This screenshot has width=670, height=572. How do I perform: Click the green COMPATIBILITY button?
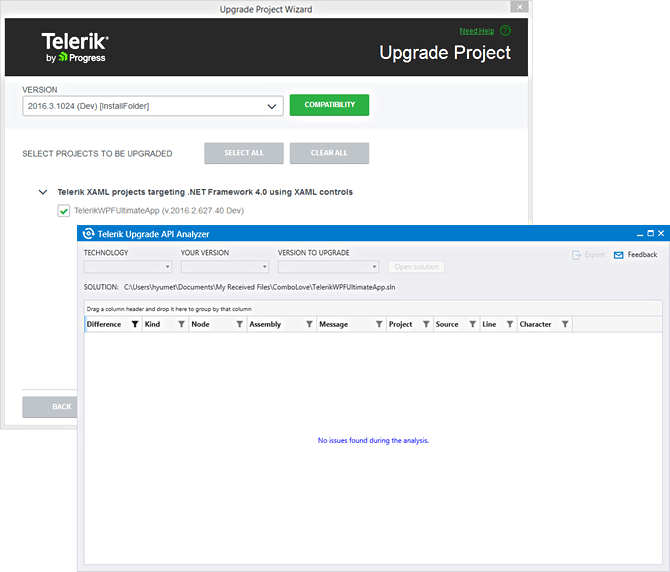(329, 105)
